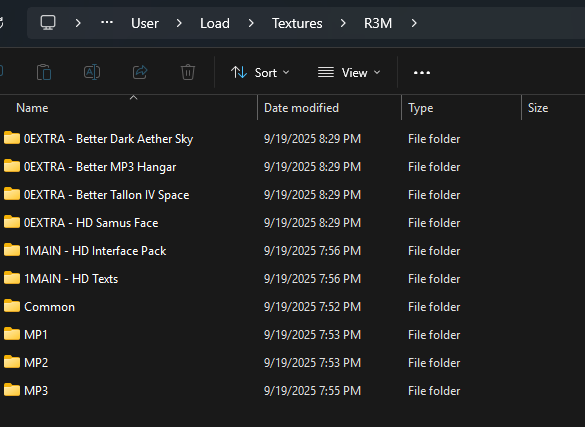Sort by the Name column header
Viewport: 585px width, 427px height.
[32, 108]
